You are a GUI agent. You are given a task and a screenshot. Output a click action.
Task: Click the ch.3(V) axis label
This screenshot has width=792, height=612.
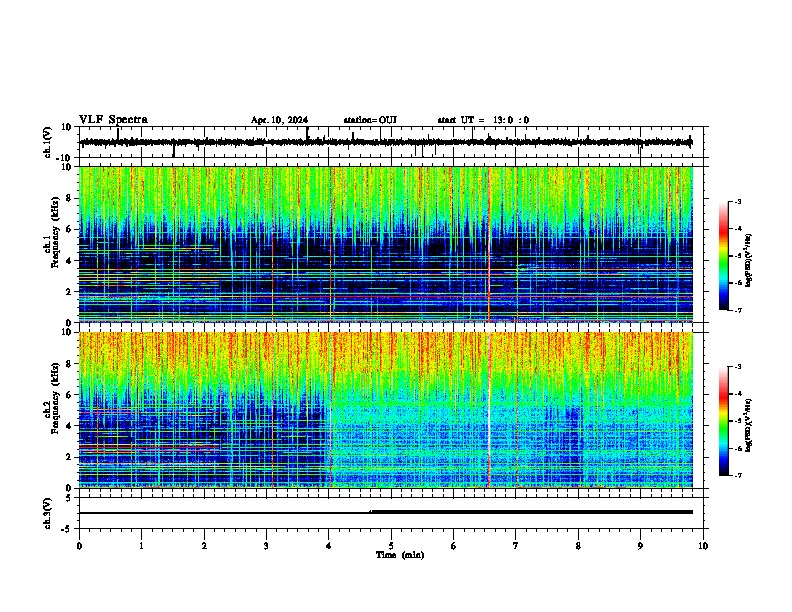coord(48,513)
